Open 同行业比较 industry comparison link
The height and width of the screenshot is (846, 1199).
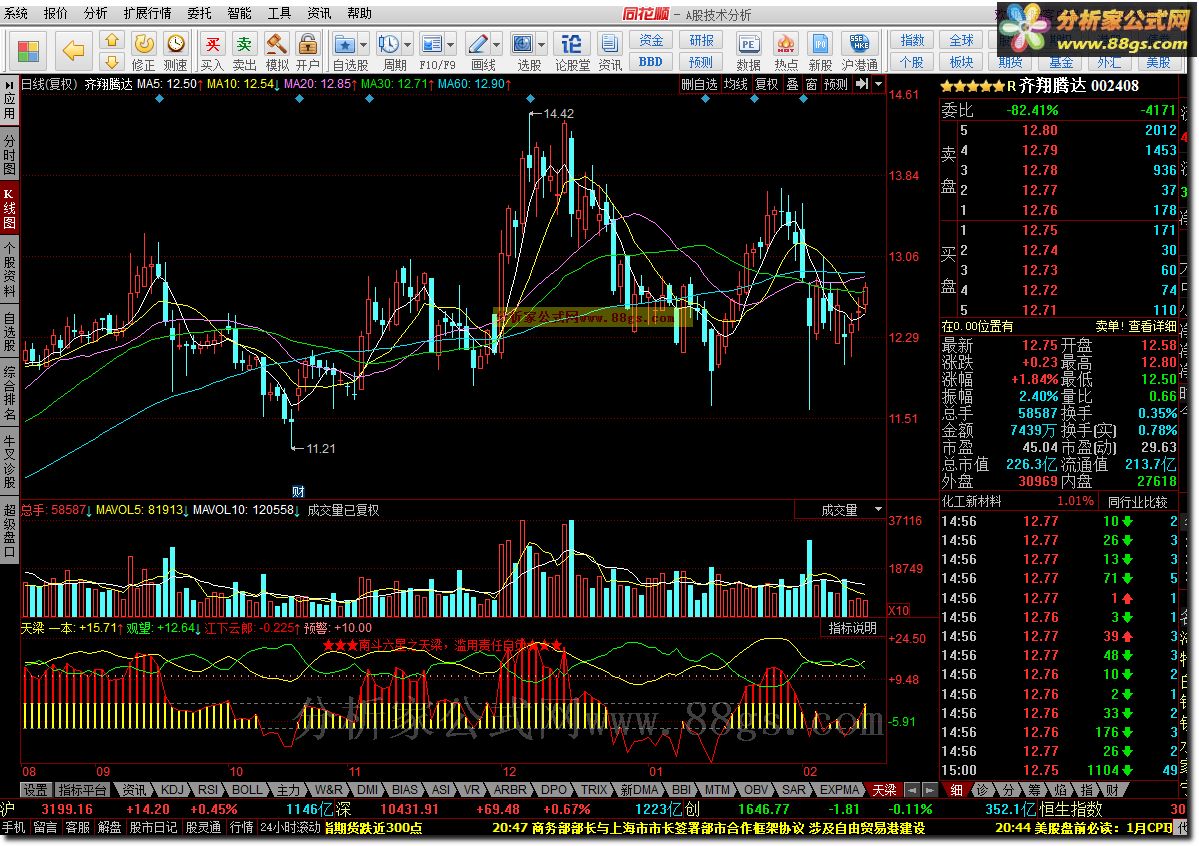click(x=1138, y=502)
